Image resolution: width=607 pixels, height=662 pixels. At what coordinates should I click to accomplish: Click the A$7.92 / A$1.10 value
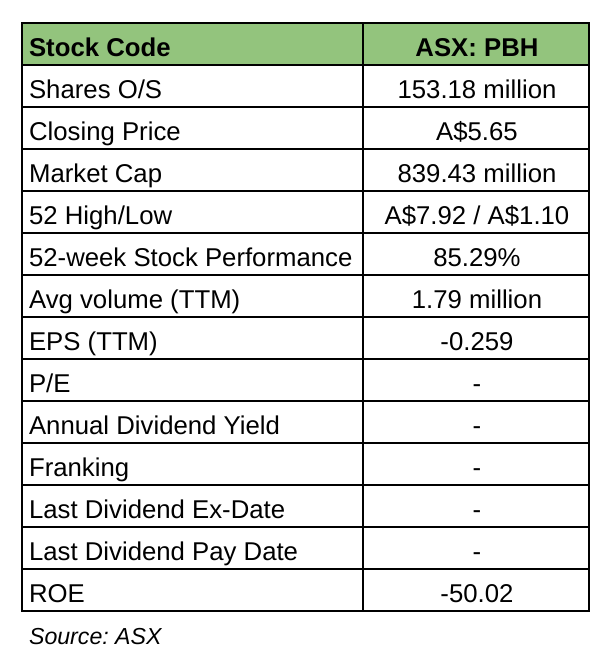click(x=476, y=215)
